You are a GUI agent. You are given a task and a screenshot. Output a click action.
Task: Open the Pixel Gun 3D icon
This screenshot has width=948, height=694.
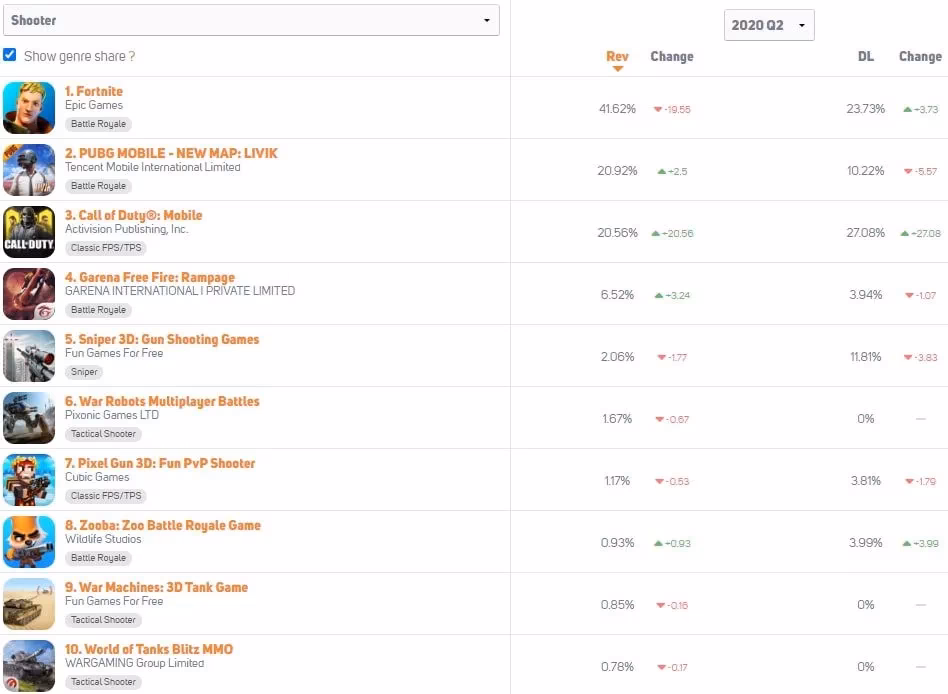tap(29, 481)
